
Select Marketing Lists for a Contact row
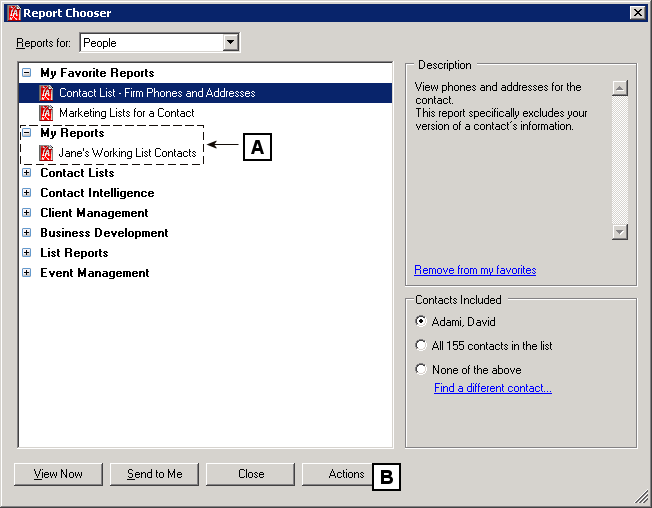[x=205, y=113]
